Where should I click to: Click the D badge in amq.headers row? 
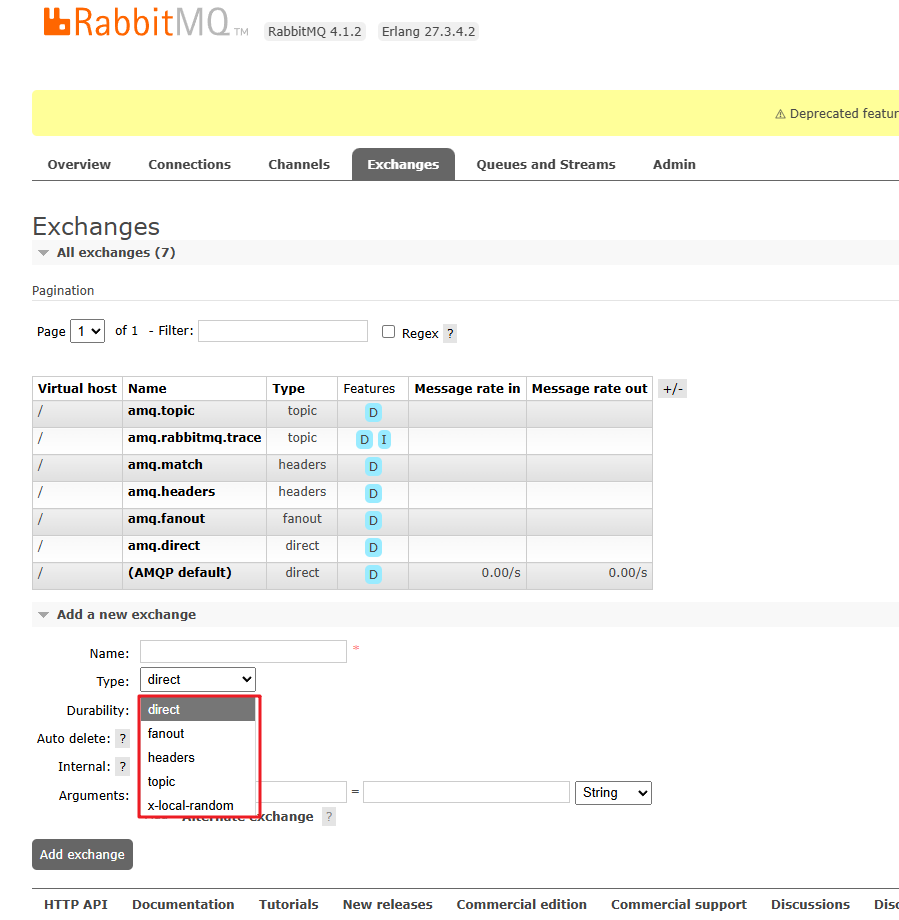pos(373,493)
